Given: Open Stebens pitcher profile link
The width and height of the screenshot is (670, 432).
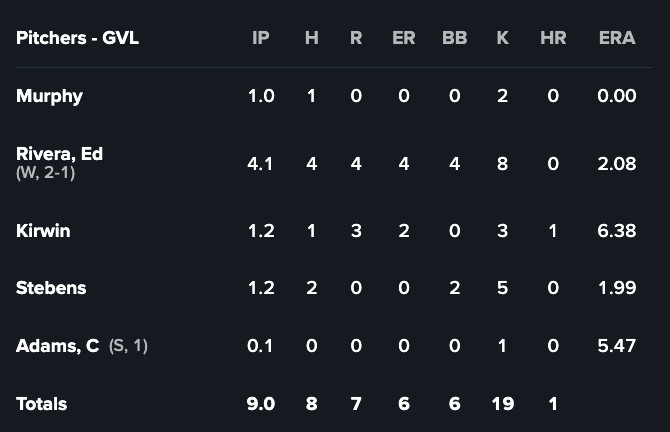Looking at the screenshot, I should coord(51,288).
